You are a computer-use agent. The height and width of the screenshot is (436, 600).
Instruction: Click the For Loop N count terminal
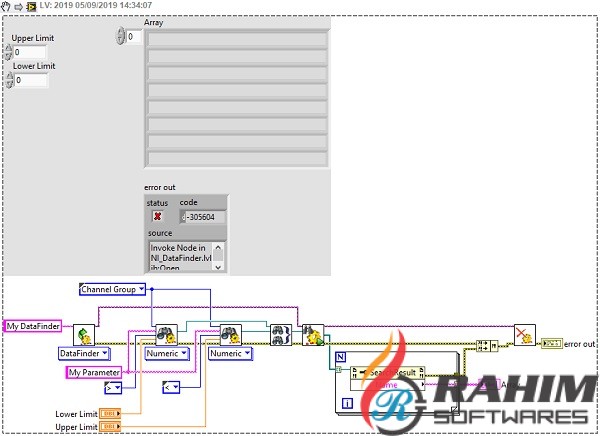pyautogui.click(x=341, y=357)
